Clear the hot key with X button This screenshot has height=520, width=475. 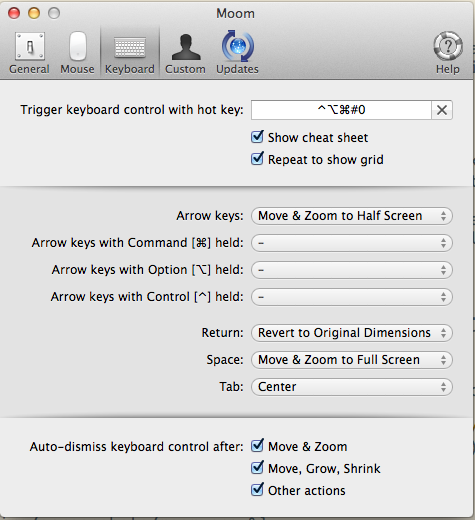442,110
